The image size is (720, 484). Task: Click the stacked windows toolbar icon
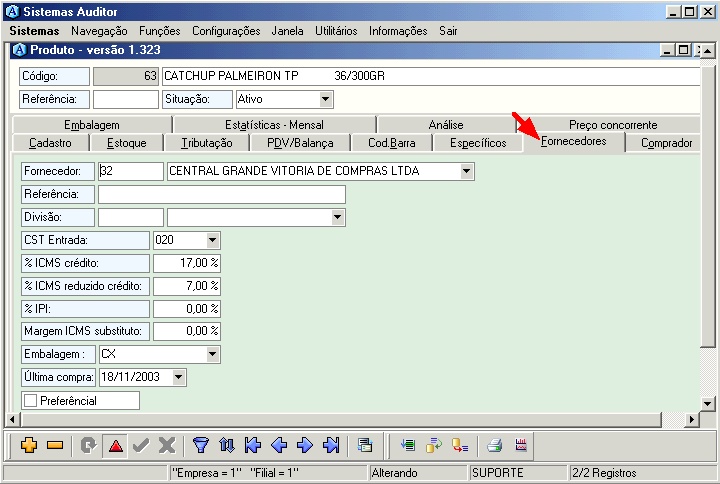click(365, 445)
